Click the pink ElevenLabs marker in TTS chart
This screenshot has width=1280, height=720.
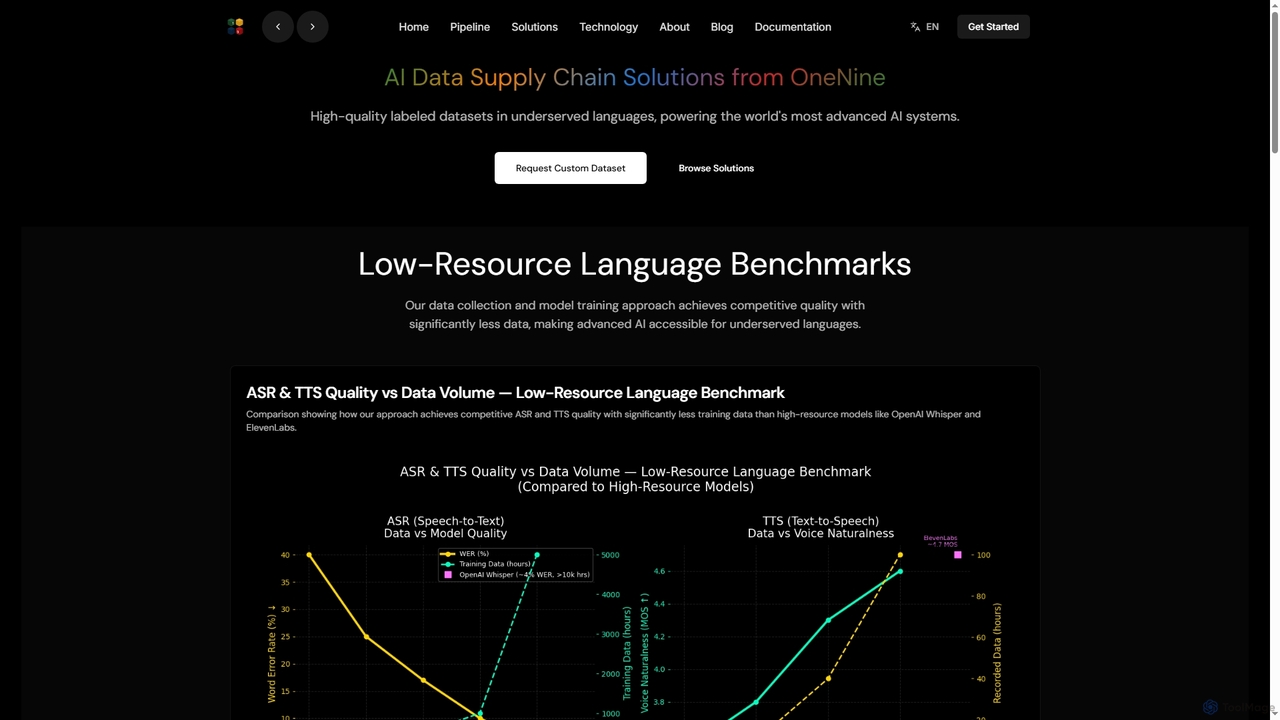click(x=958, y=555)
